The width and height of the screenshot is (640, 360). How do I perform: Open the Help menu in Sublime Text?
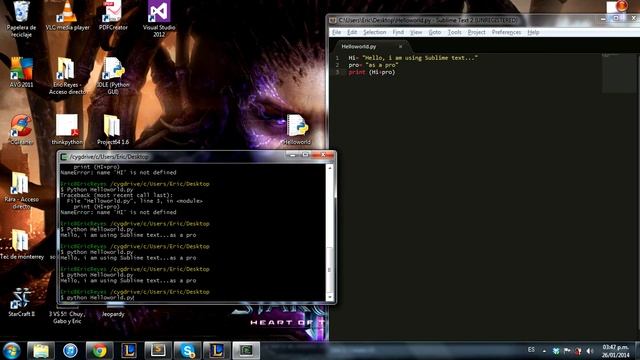pos(533,32)
